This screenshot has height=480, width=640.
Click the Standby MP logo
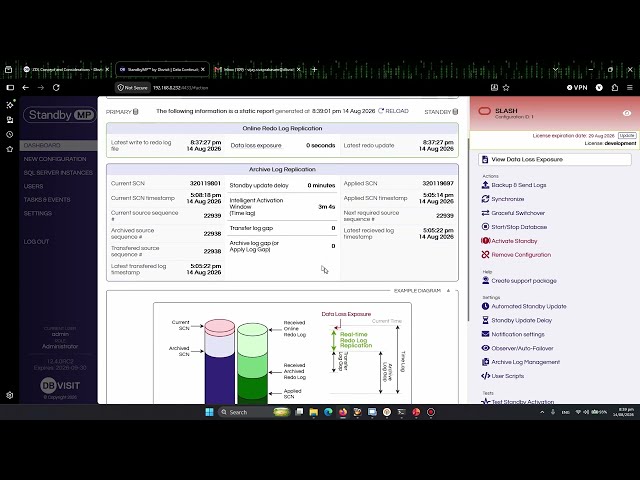point(60,115)
